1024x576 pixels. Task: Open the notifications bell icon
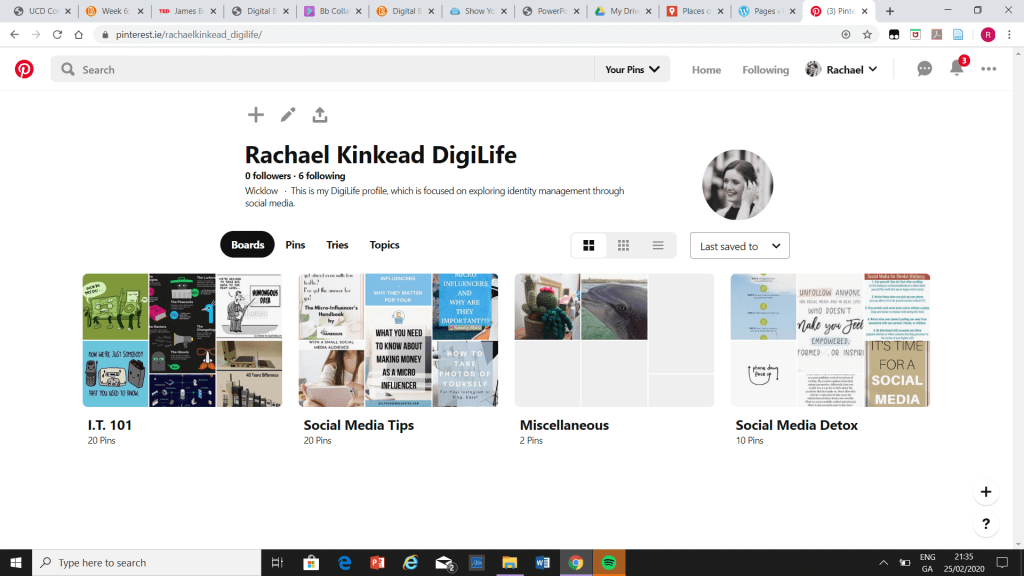point(957,69)
